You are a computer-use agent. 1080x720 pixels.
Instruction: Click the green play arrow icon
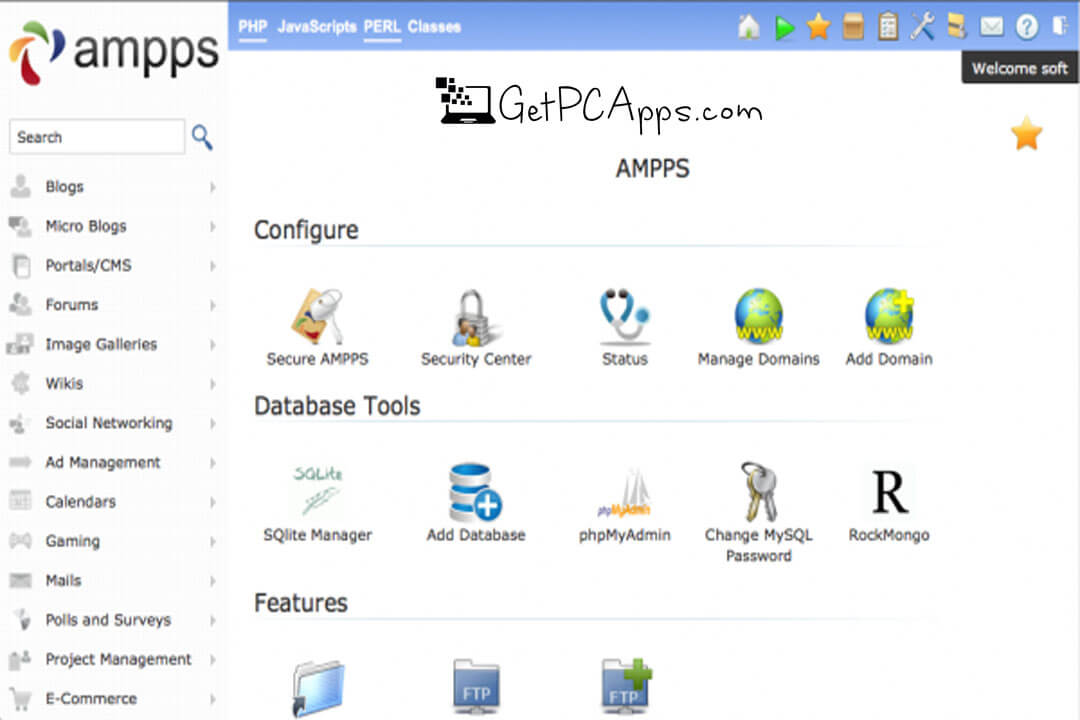pyautogui.click(x=784, y=28)
